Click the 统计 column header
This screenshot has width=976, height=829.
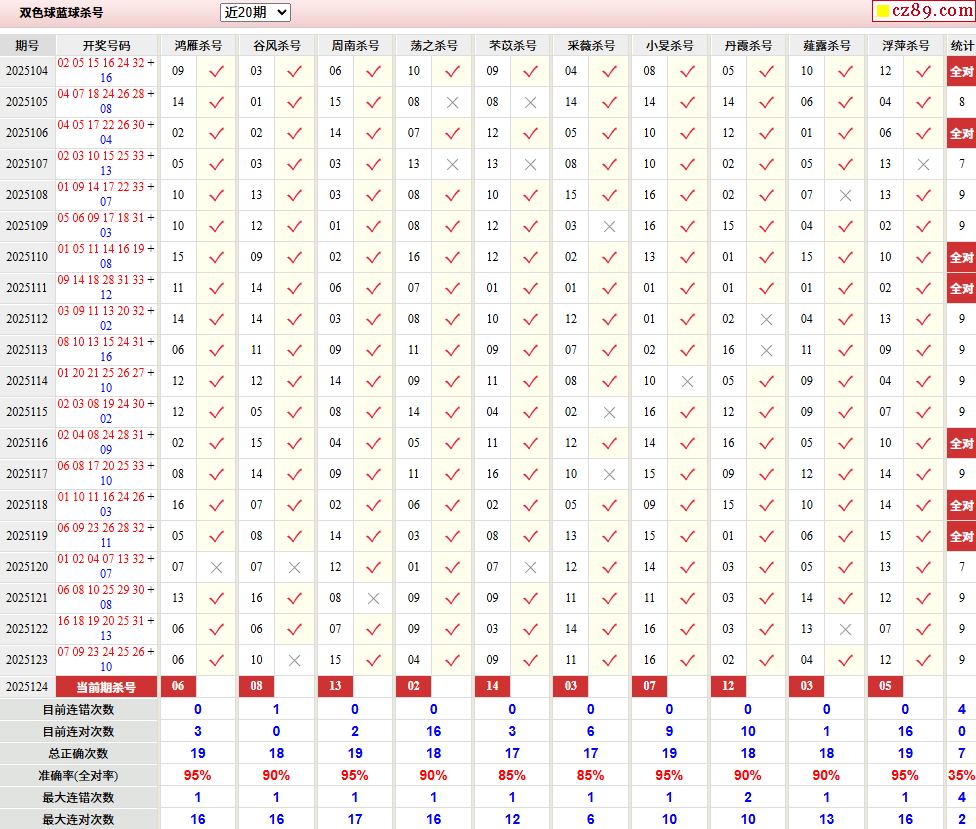(961, 46)
